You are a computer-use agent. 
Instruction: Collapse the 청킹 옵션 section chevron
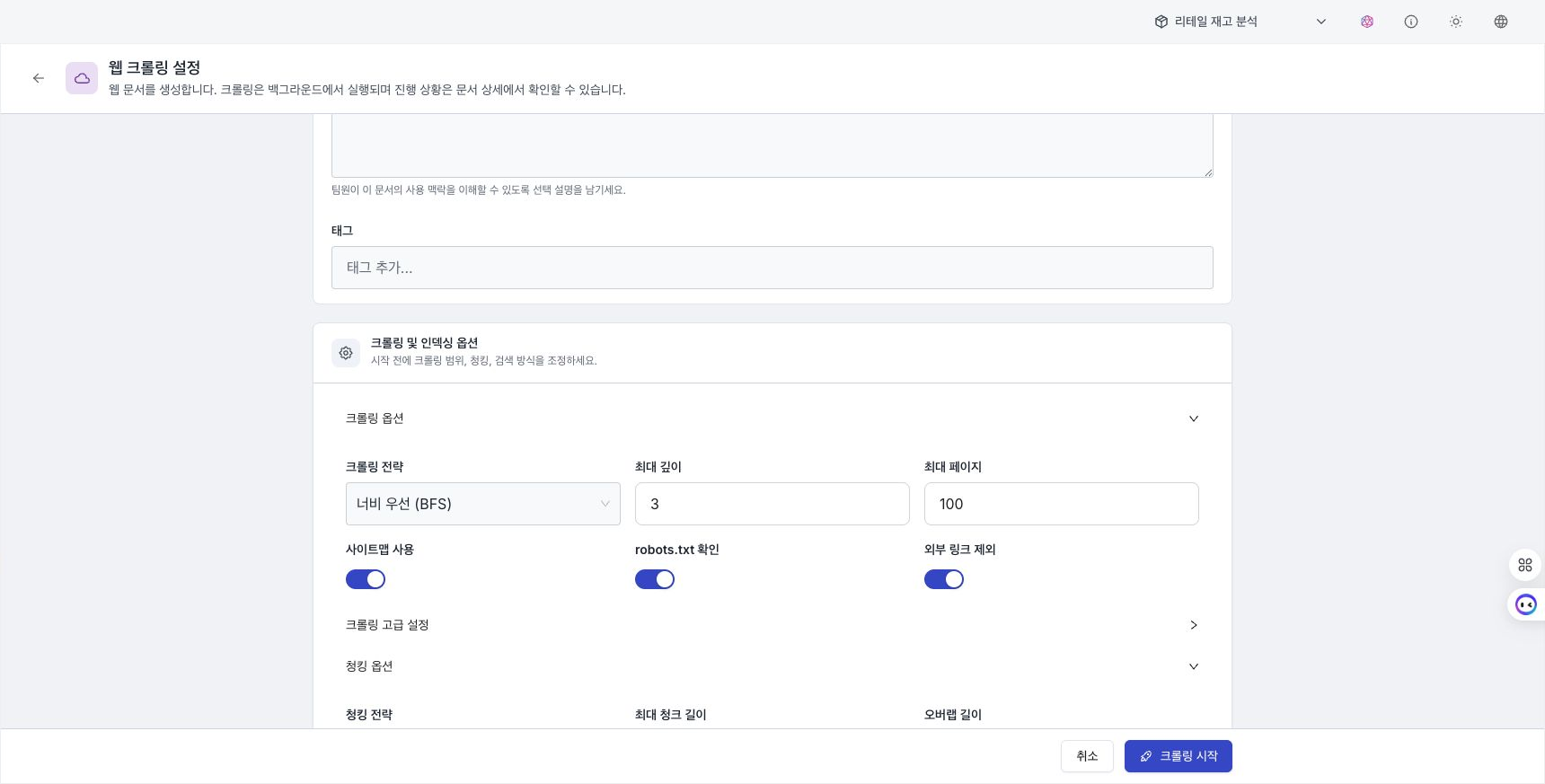click(x=1194, y=666)
